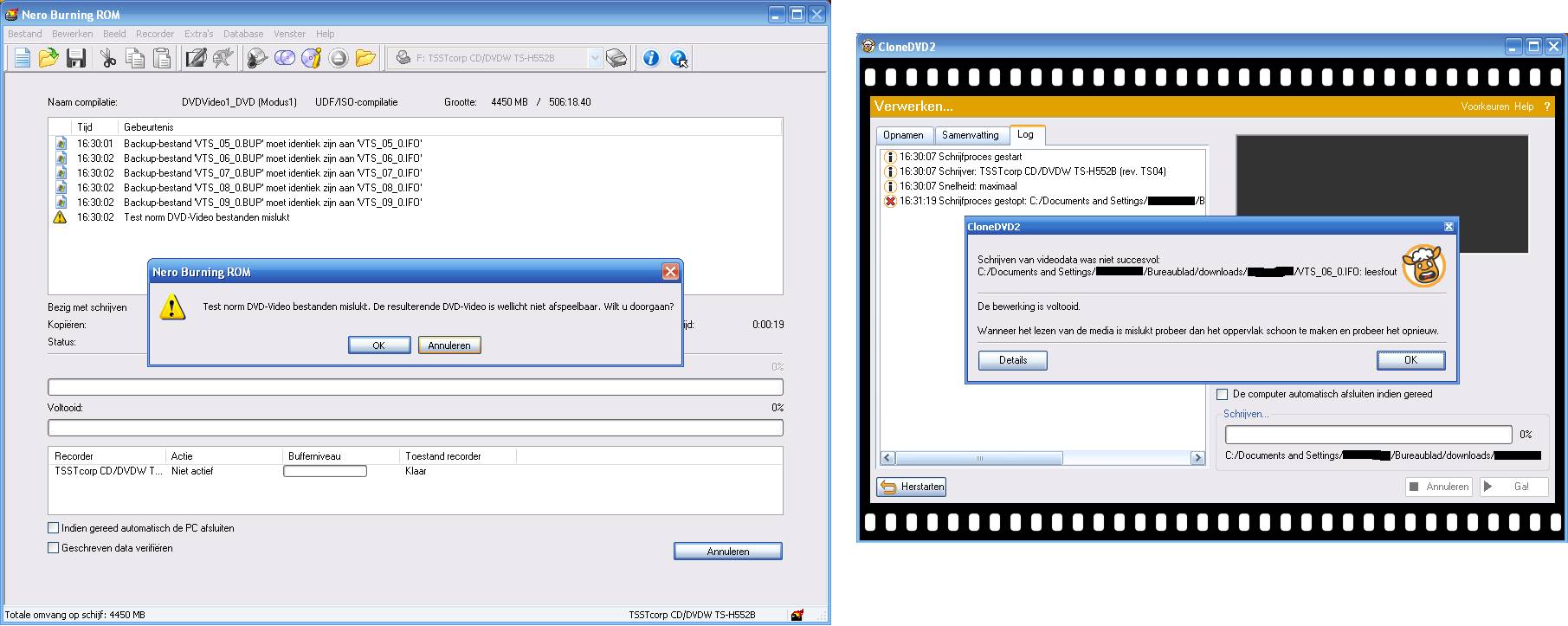
Task: Click the Copy disc two-discs icon
Action: tap(284, 58)
